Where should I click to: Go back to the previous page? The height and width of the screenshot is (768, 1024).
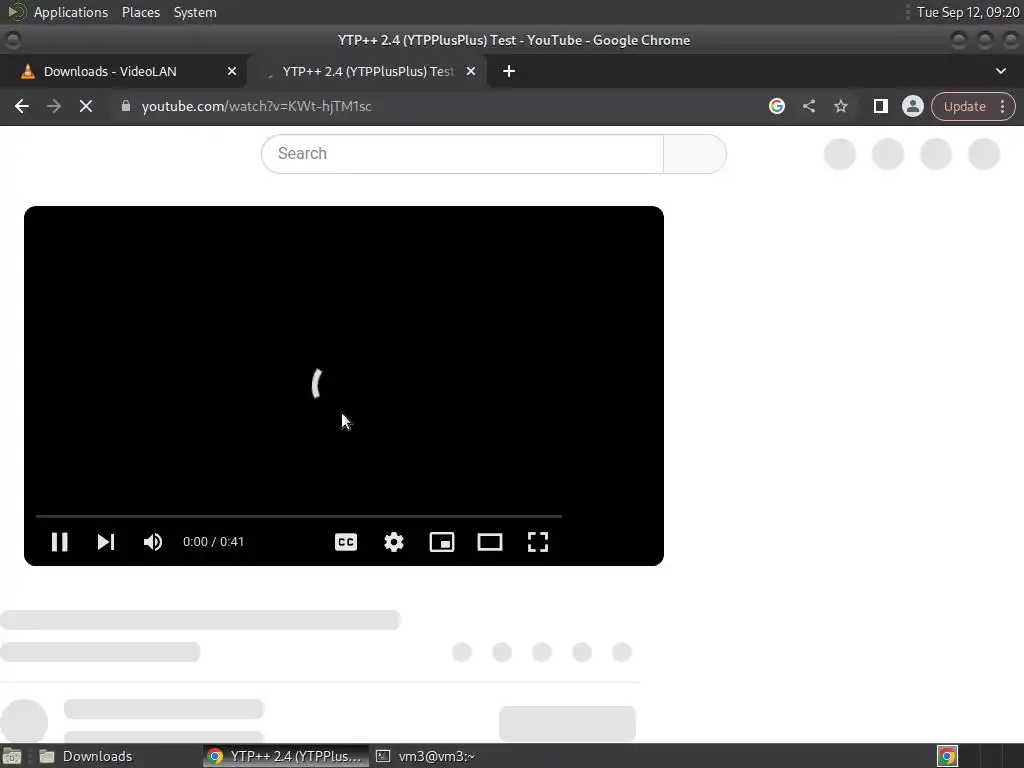(22, 106)
